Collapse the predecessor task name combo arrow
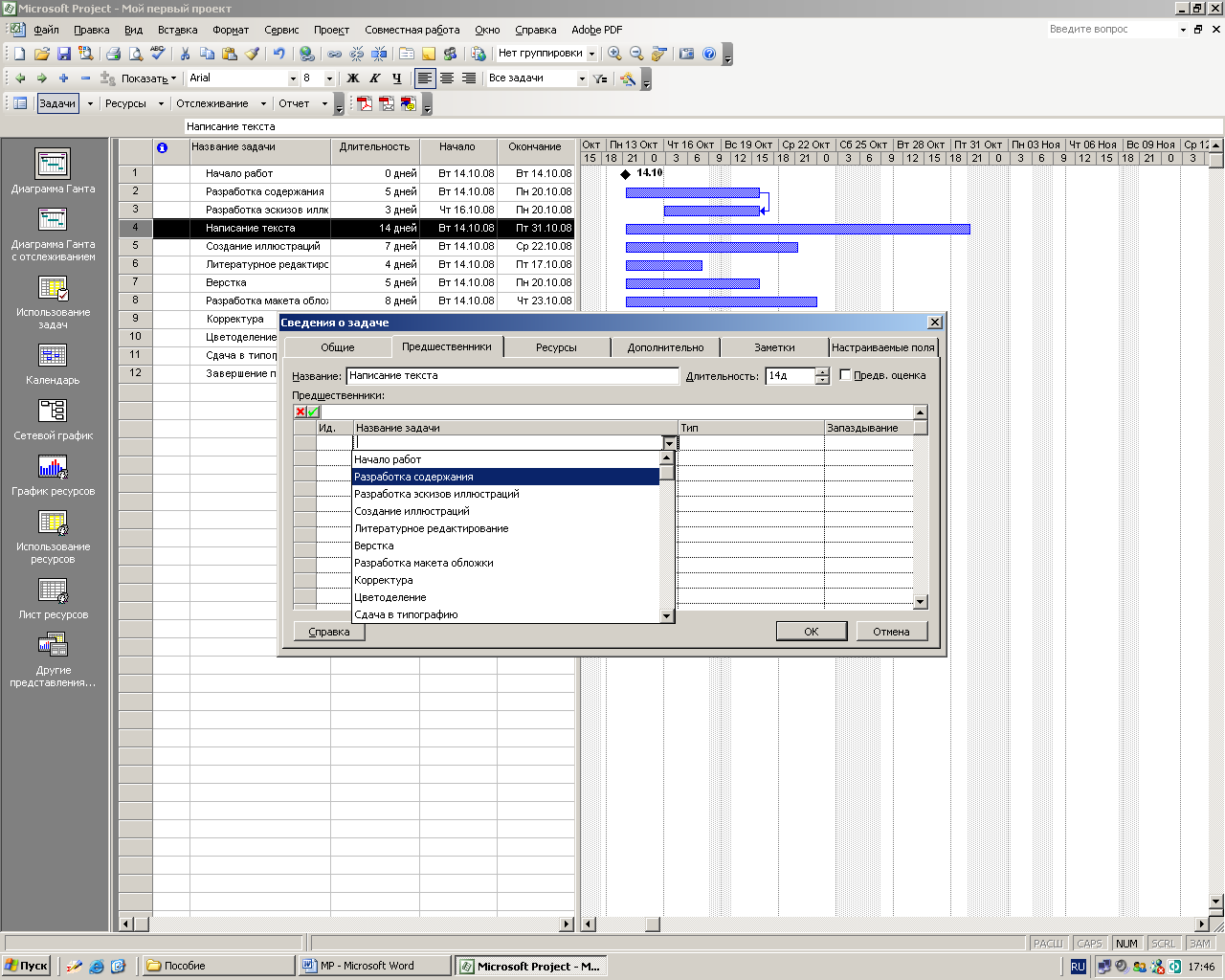Screen dimensions: 1225x980 coord(669,443)
